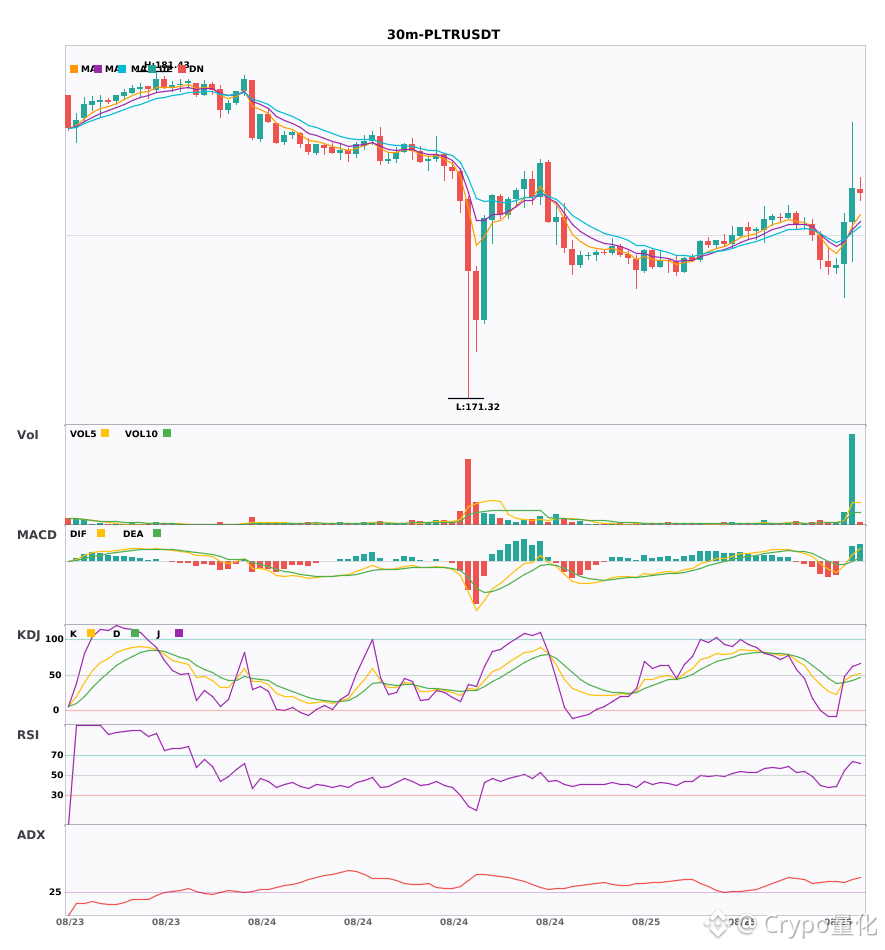Image resolution: width=885 pixels, height=950 pixels.
Task: Click the 0 value on KDJ axis
Action: click(56, 710)
